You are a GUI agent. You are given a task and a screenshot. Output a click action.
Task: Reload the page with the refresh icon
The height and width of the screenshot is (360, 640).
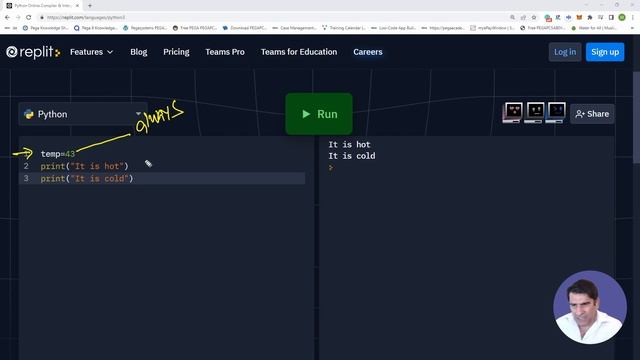click(29, 18)
